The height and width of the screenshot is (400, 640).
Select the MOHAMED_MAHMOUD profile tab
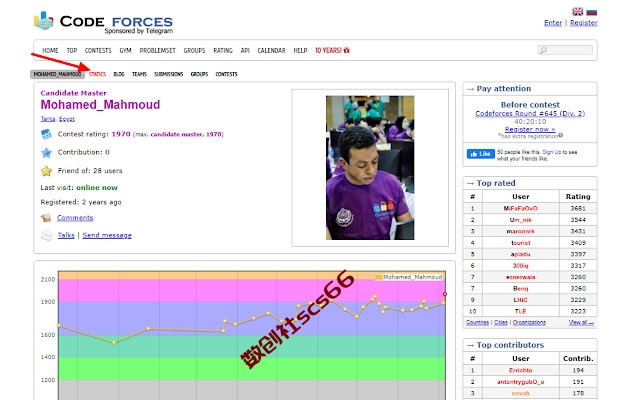(x=57, y=74)
